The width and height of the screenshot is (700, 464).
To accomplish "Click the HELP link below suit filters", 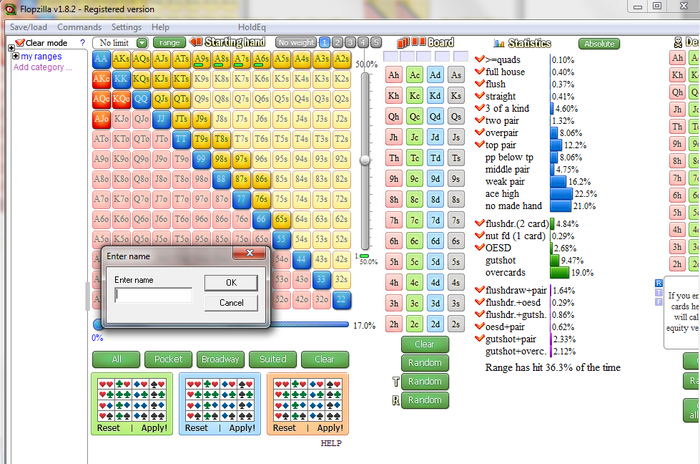I will click(331, 443).
